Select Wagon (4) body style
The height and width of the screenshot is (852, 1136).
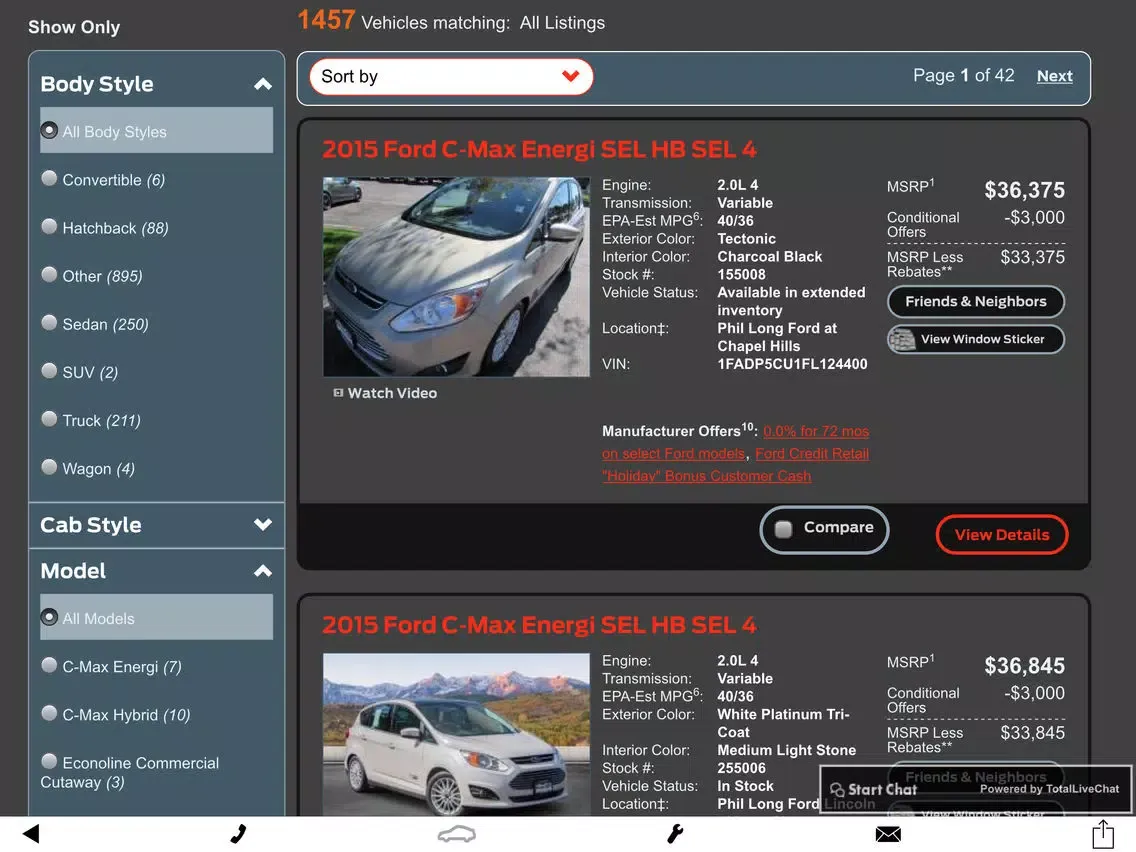tap(49, 467)
